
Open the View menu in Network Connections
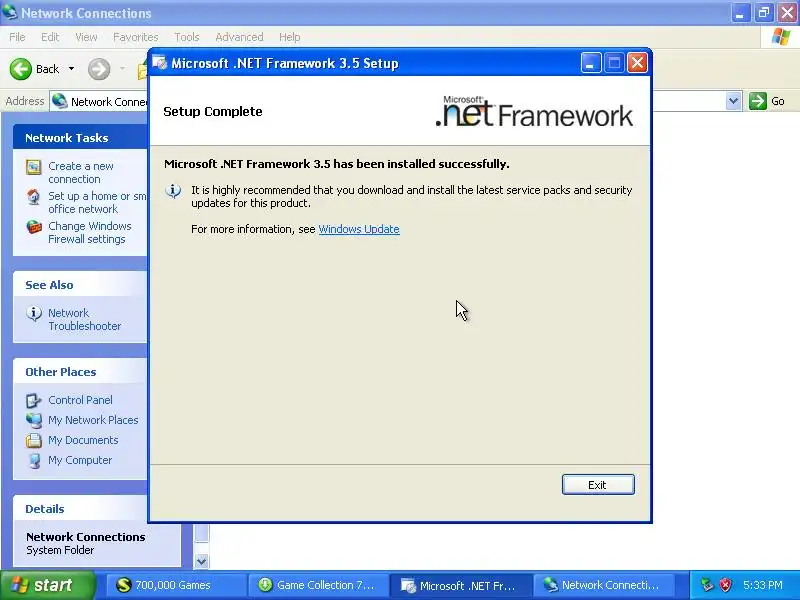[x=86, y=37]
